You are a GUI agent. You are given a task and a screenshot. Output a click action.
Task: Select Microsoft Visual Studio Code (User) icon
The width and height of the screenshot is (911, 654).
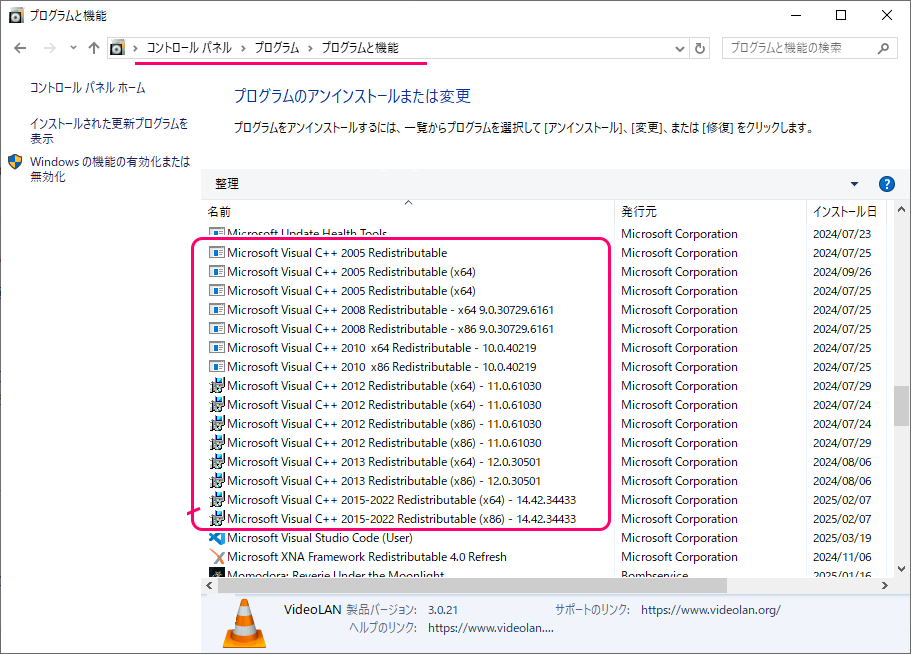[217, 538]
